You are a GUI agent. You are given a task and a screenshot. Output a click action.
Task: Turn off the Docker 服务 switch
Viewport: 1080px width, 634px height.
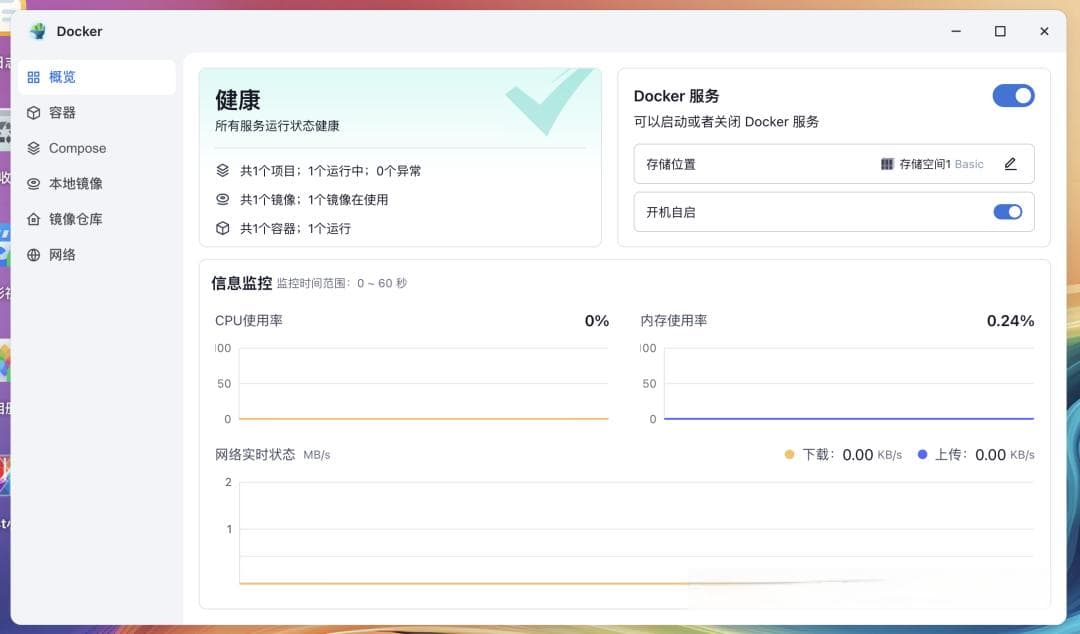[x=1013, y=96]
